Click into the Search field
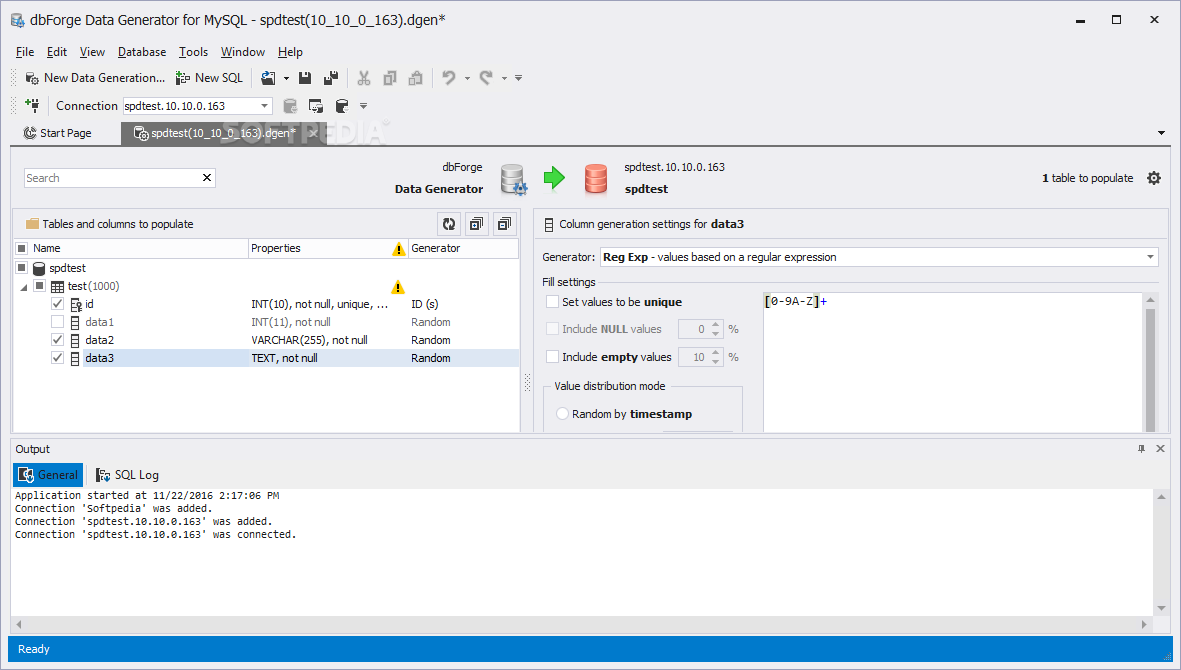The image size is (1181, 670). (x=111, y=178)
